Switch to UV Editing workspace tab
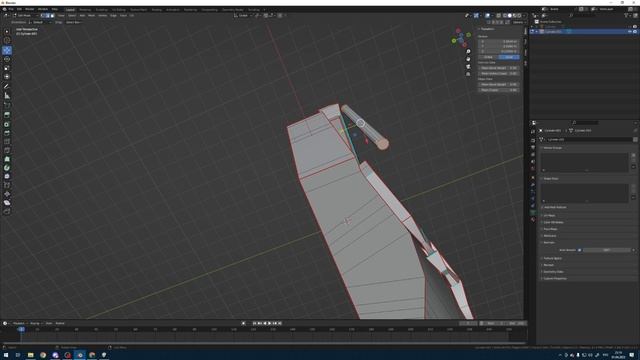The image size is (640, 360). 119,9
